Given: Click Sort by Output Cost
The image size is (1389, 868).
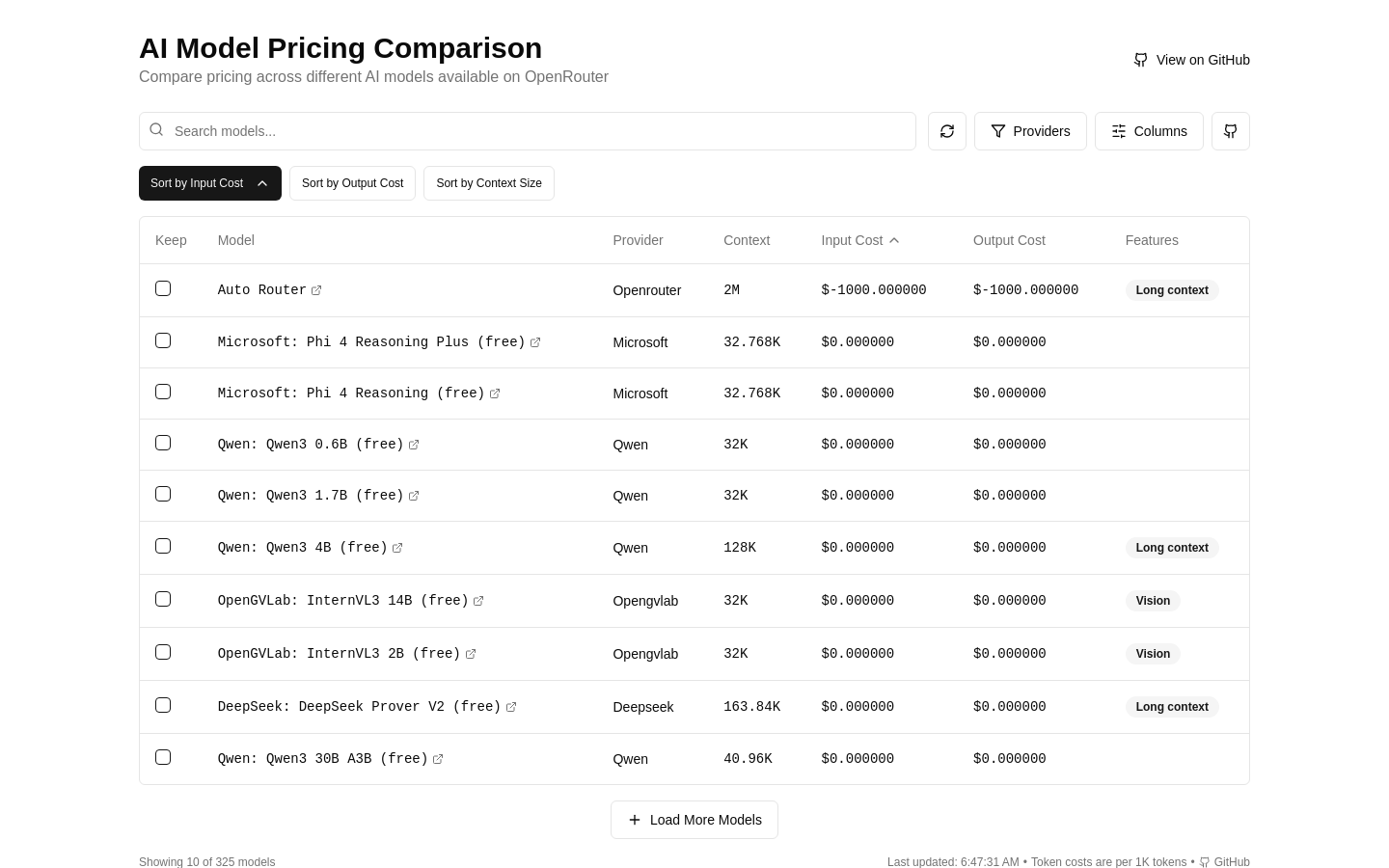Looking at the screenshot, I should click(352, 183).
